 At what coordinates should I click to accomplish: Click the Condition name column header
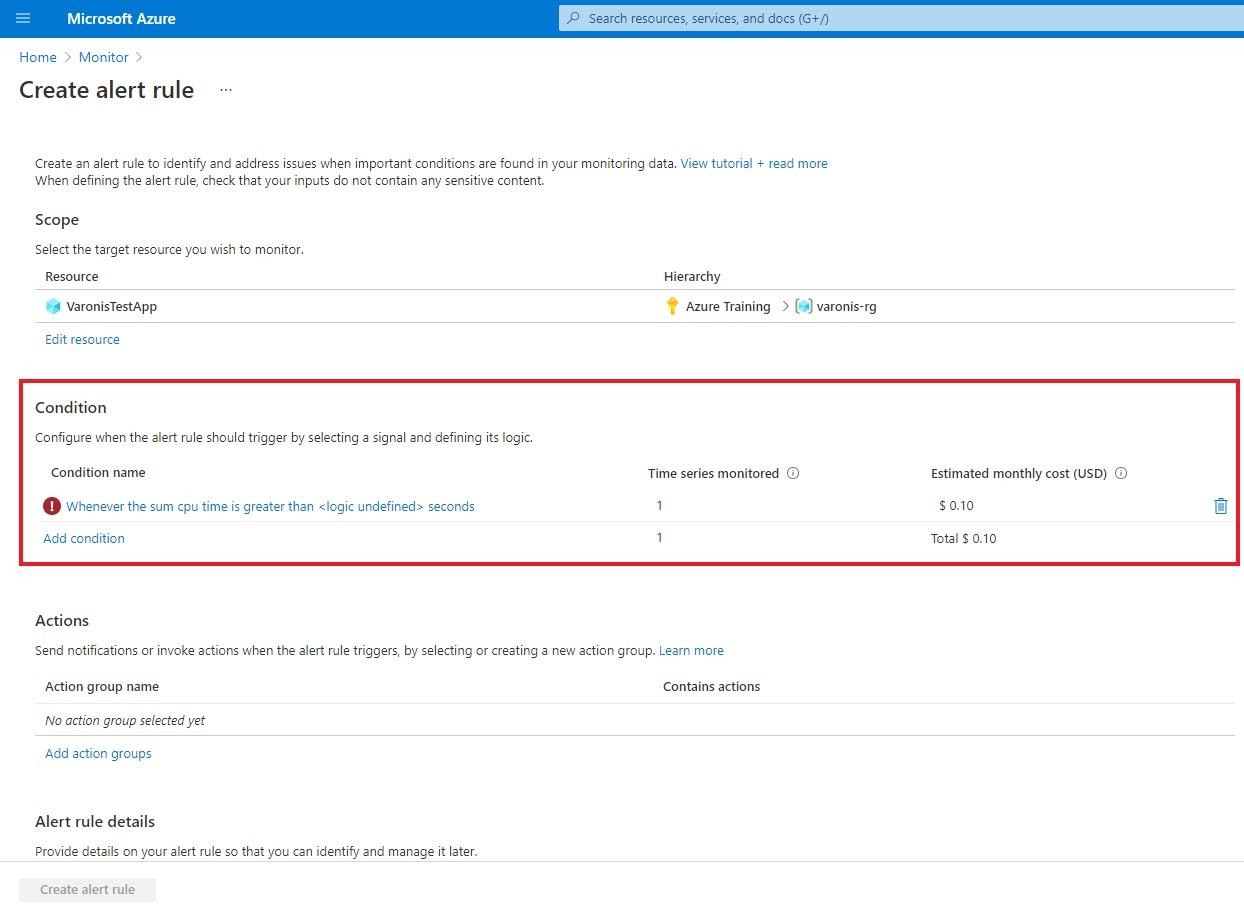[x=98, y=472]
